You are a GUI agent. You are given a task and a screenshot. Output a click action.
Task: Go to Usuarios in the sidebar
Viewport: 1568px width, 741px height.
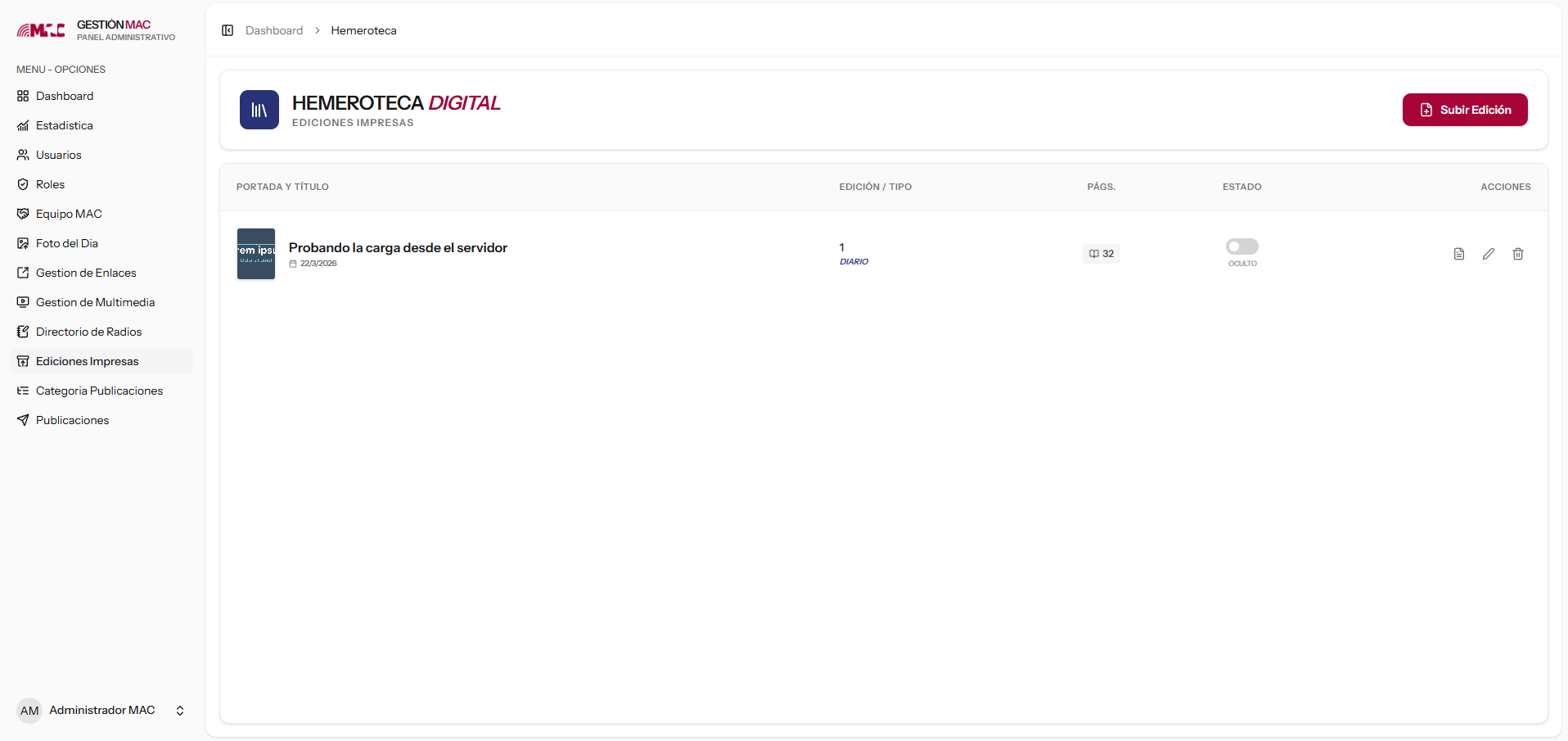tap(58, 155)
